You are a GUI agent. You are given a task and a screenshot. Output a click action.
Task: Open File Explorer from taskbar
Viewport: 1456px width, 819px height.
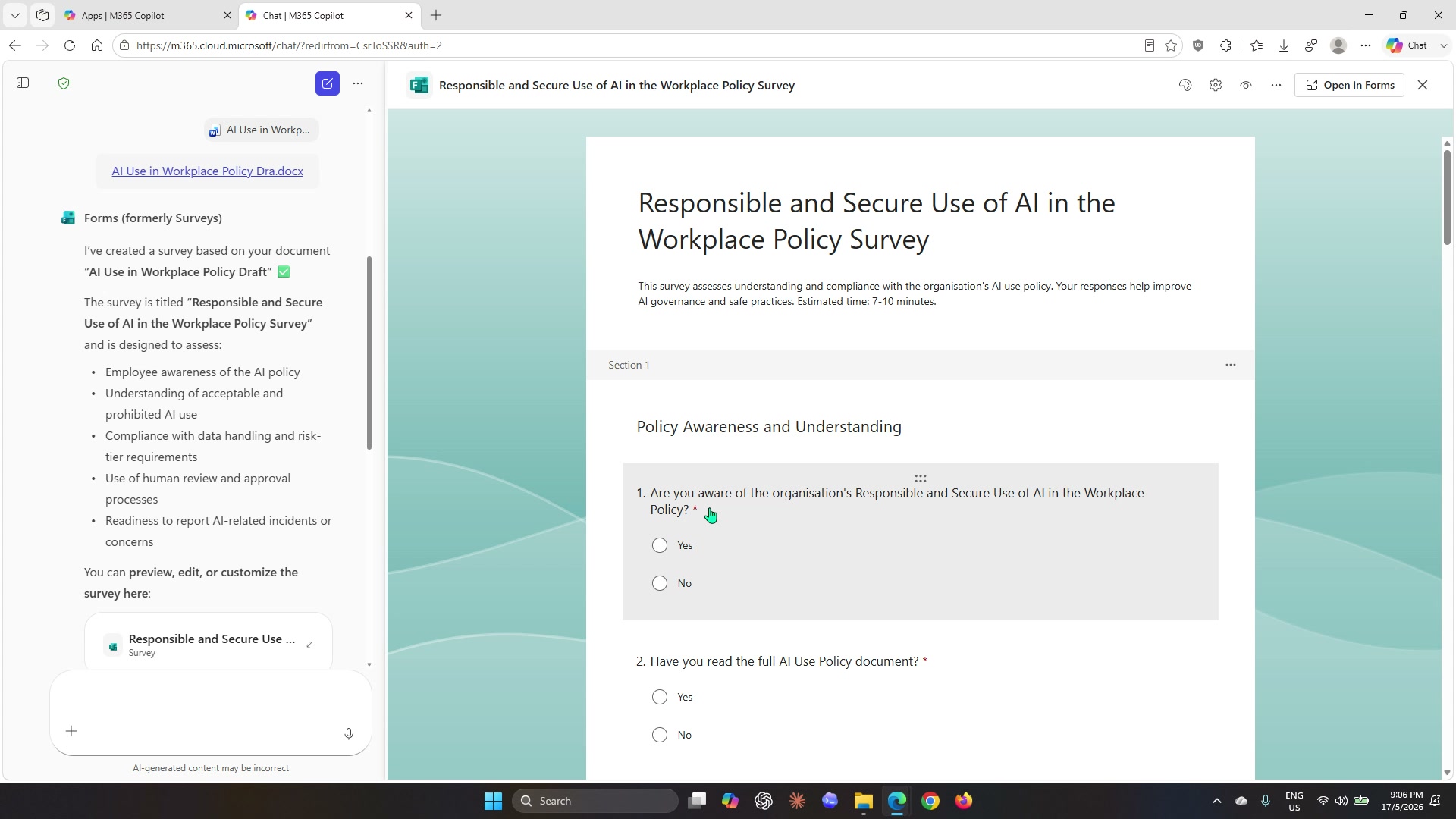(864, 801)
